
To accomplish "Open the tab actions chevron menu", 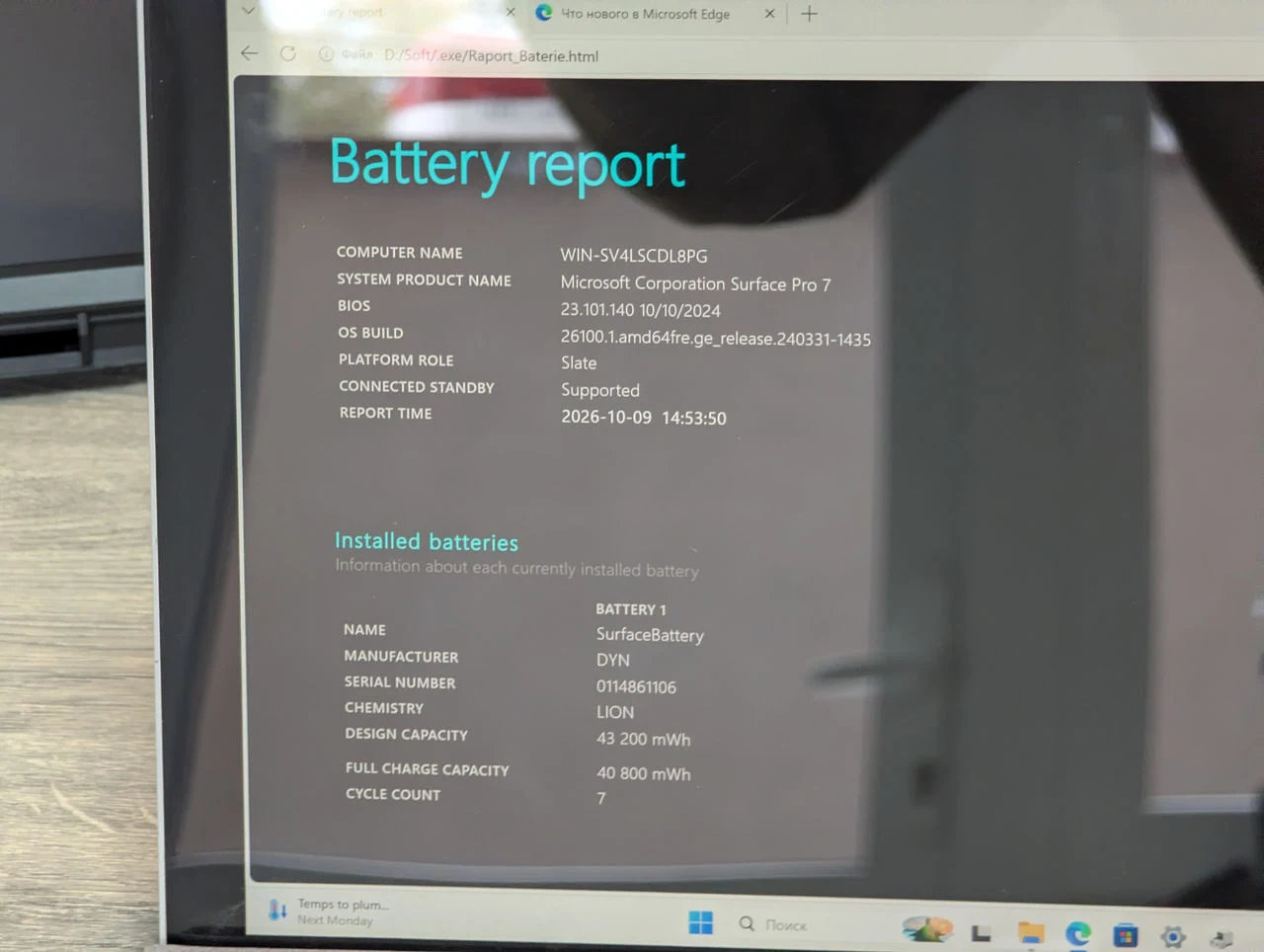I will pyautogui.click(x=248, y=11).
